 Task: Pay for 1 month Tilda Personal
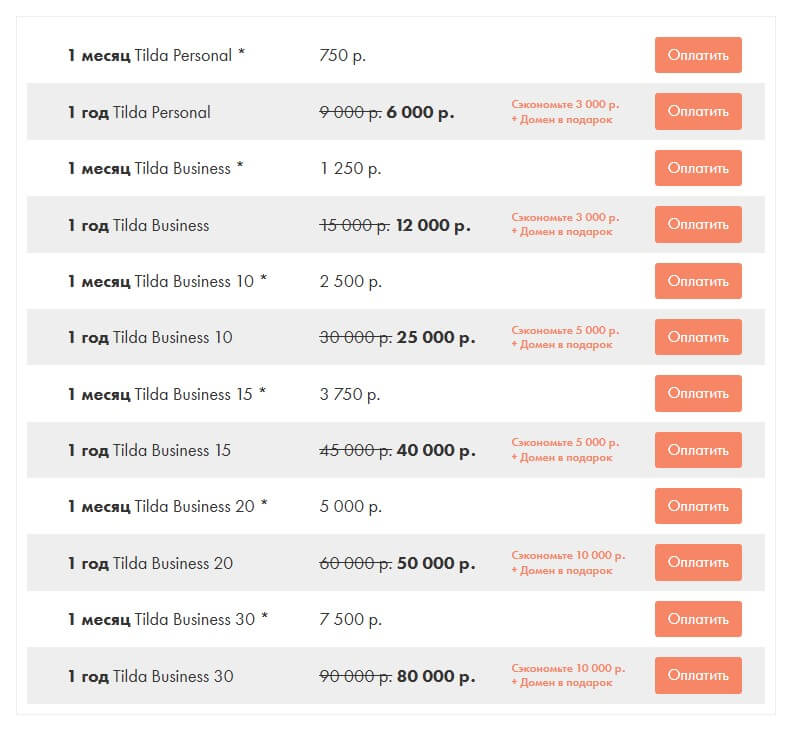click(698, 55)
